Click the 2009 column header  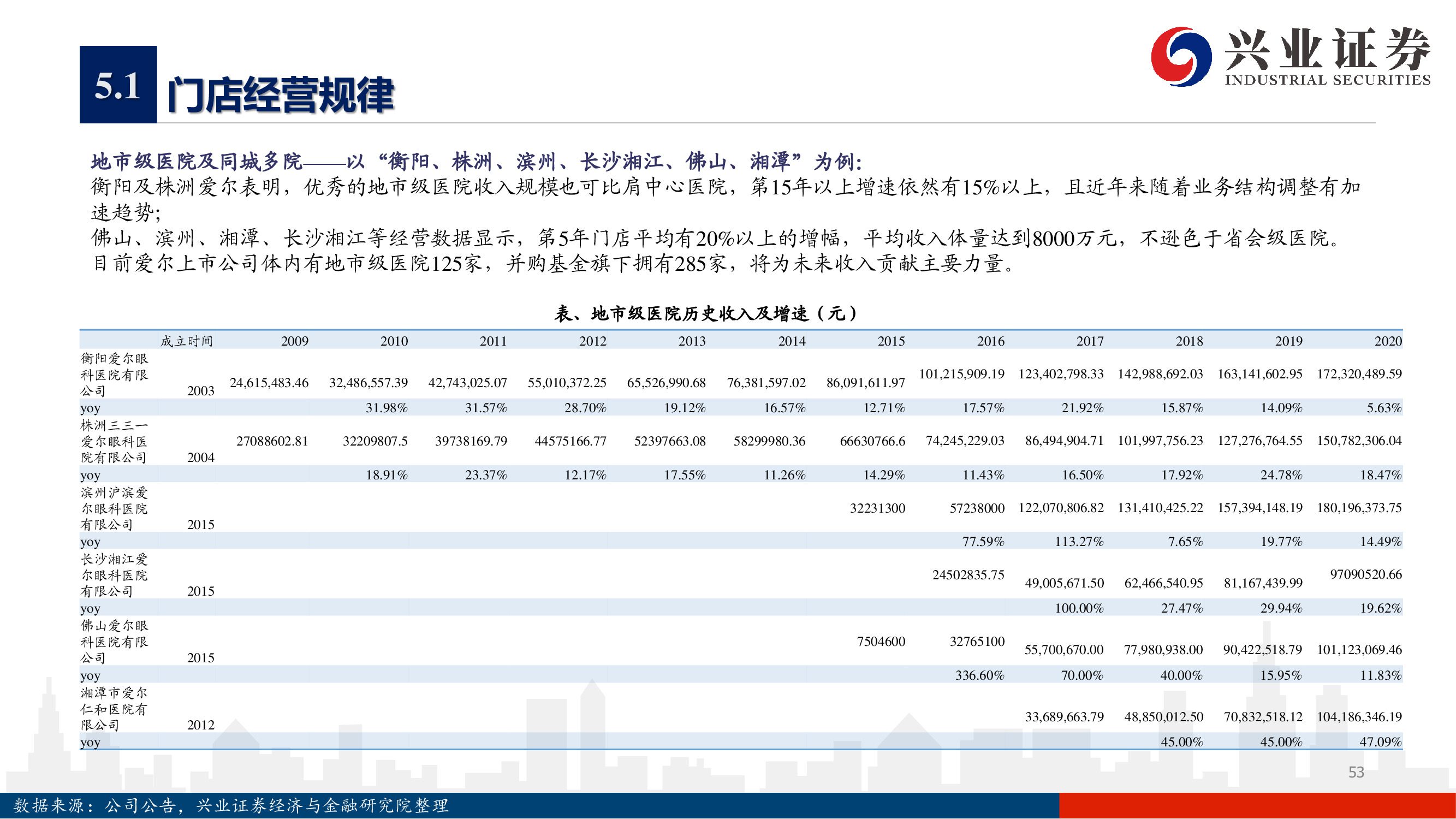tap(294, 341)
